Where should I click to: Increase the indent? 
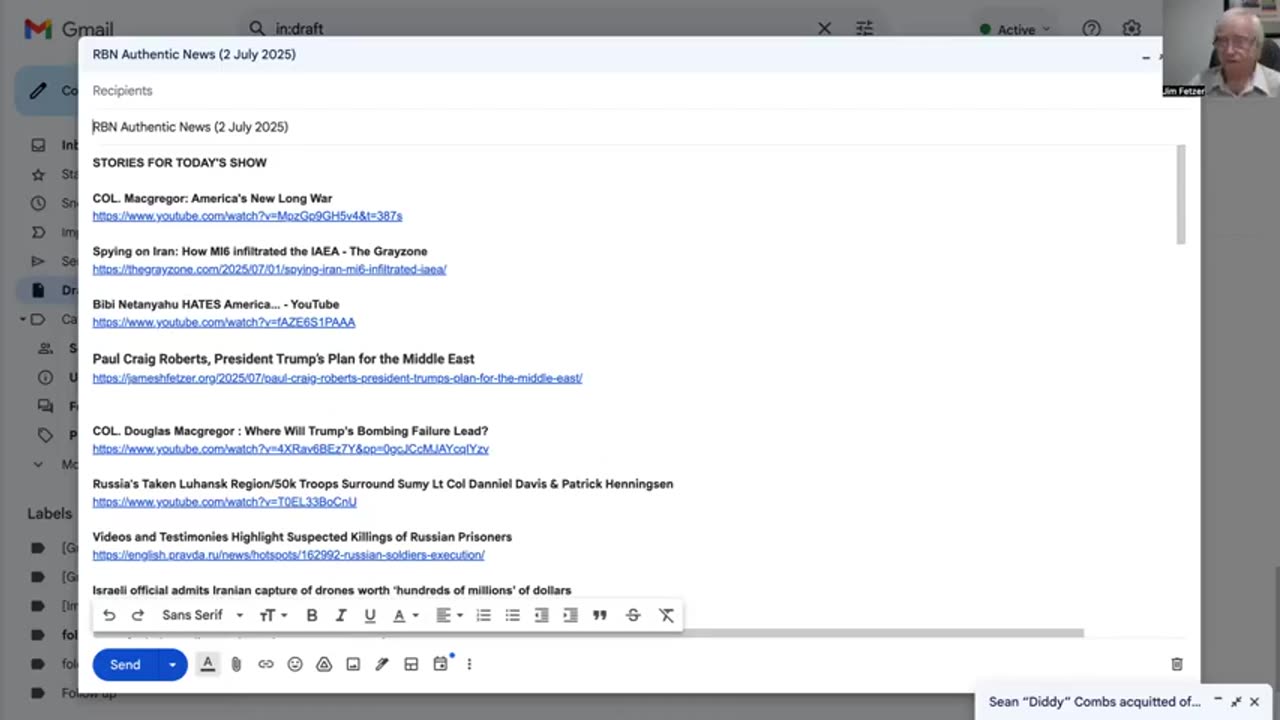tap(570, 615)
